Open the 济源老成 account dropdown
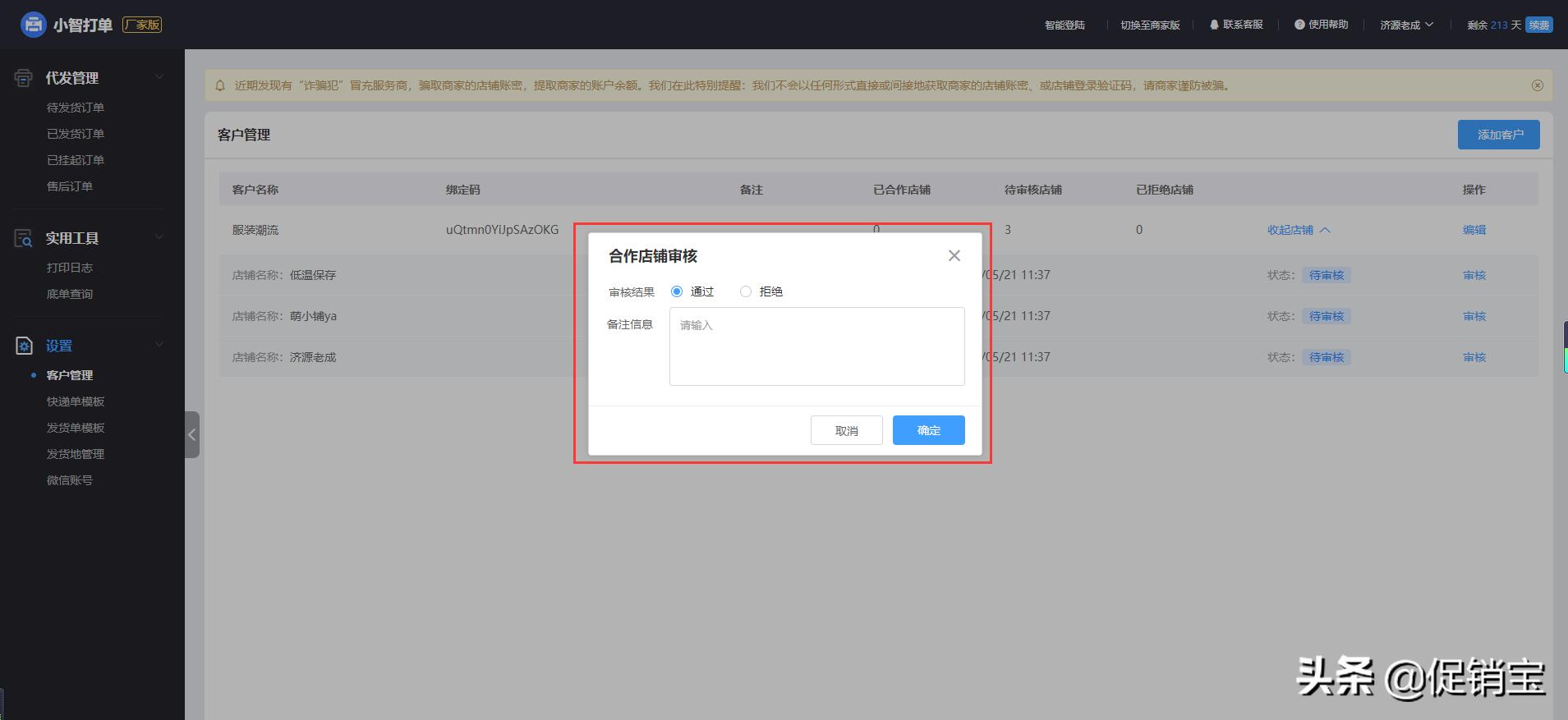Image resolution: width=1568 pixels, height=720 pixels. pos(1406,25)
